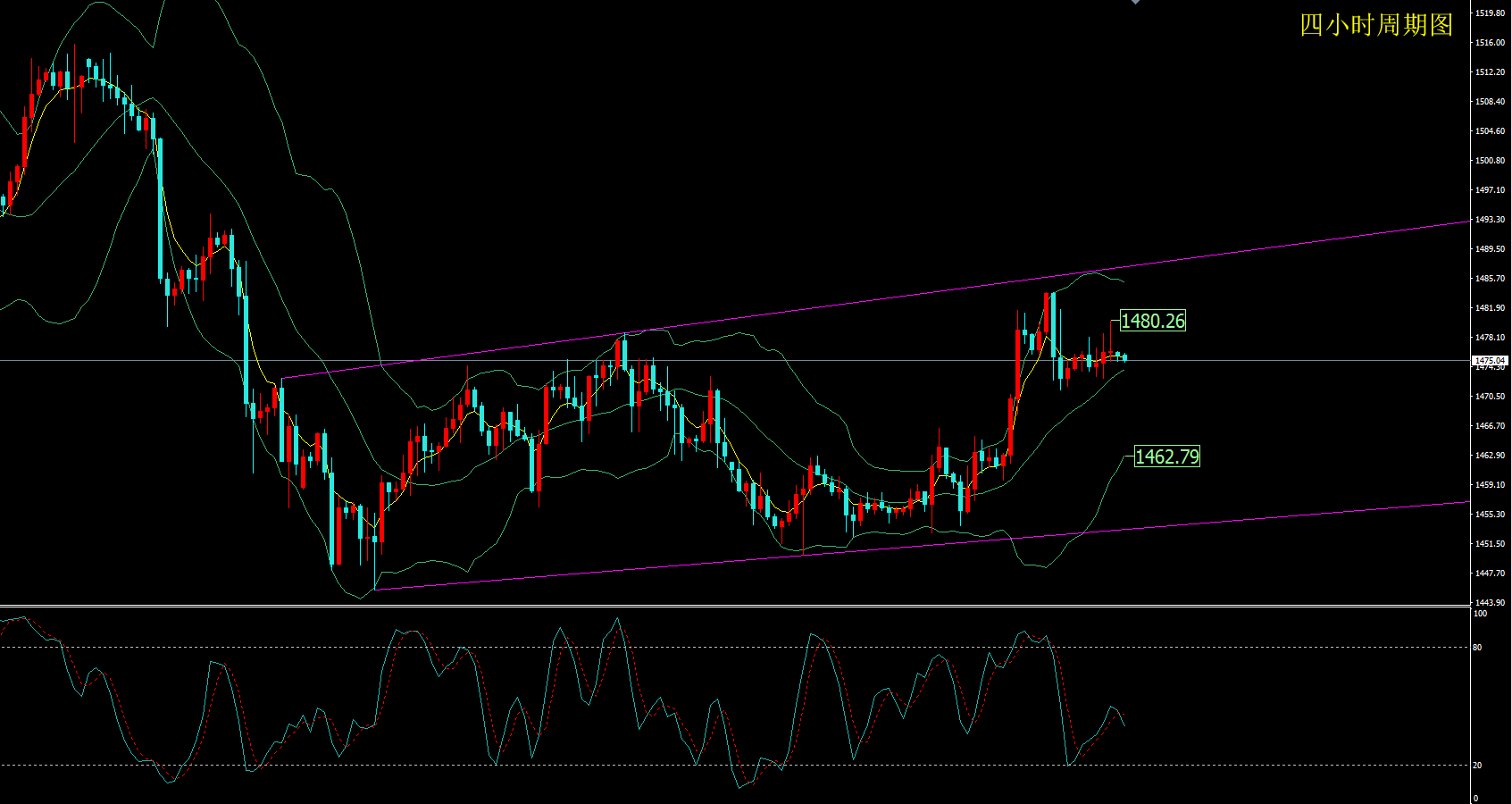Click the 1508.40 value on the price axis
The image size is (1512, 804).
(1490, 101)
